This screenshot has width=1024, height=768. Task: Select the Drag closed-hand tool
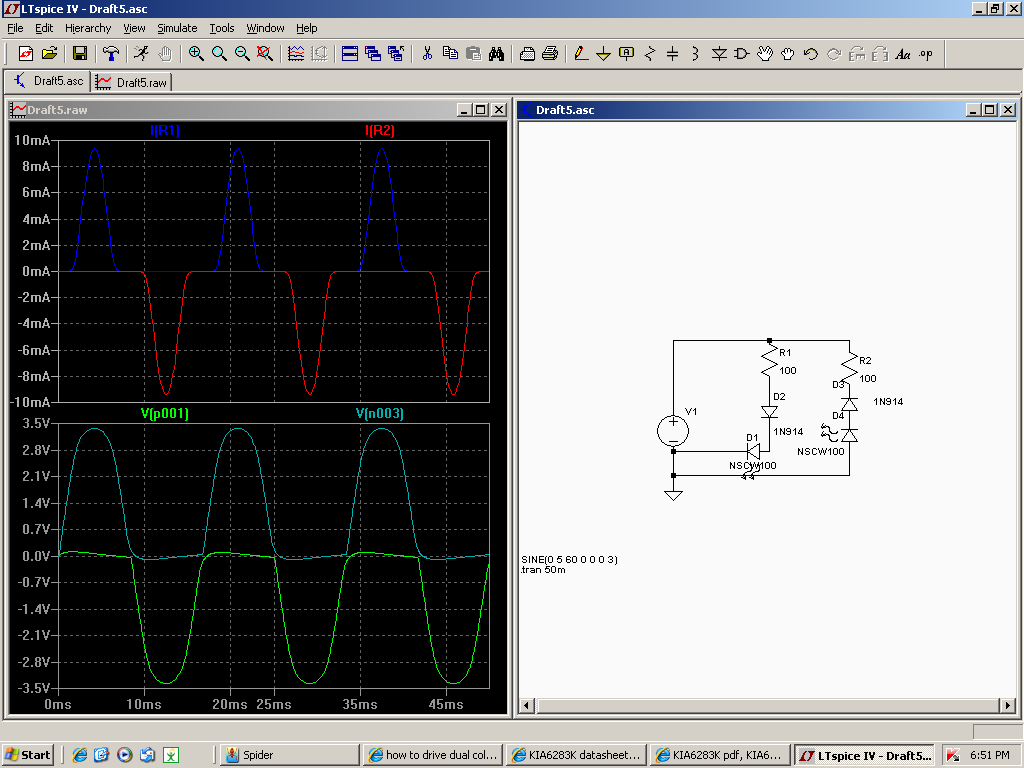tap(788, 54)
